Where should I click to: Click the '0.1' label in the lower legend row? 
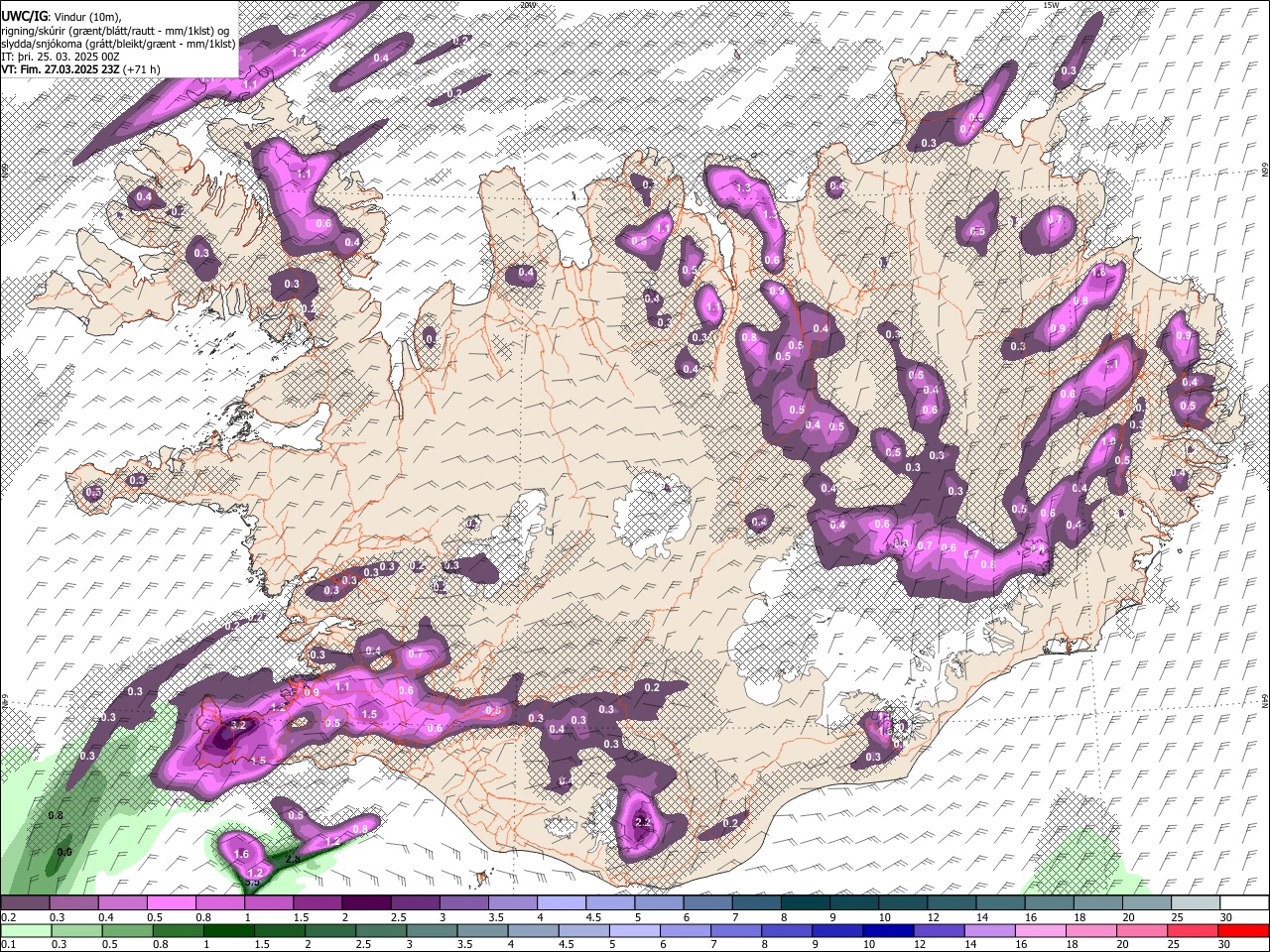coord(8,944)
